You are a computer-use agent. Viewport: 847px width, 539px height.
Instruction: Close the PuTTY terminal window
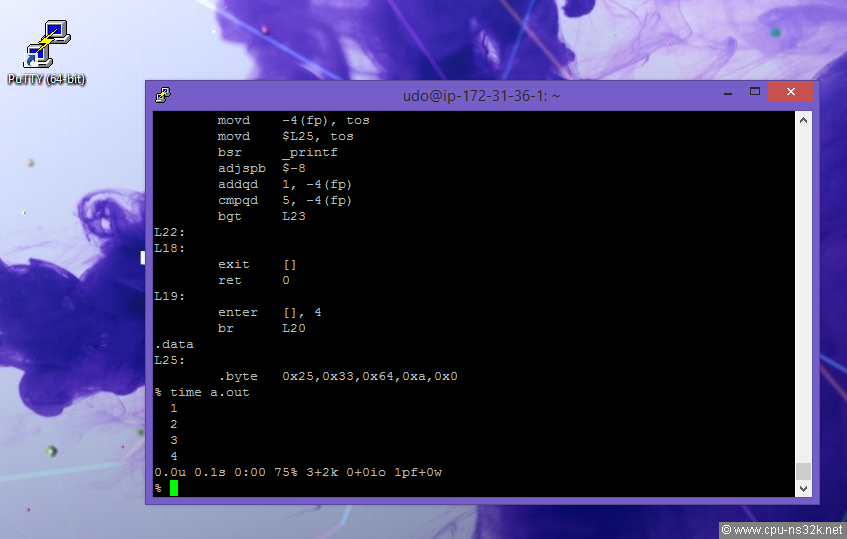coord(790,92)
